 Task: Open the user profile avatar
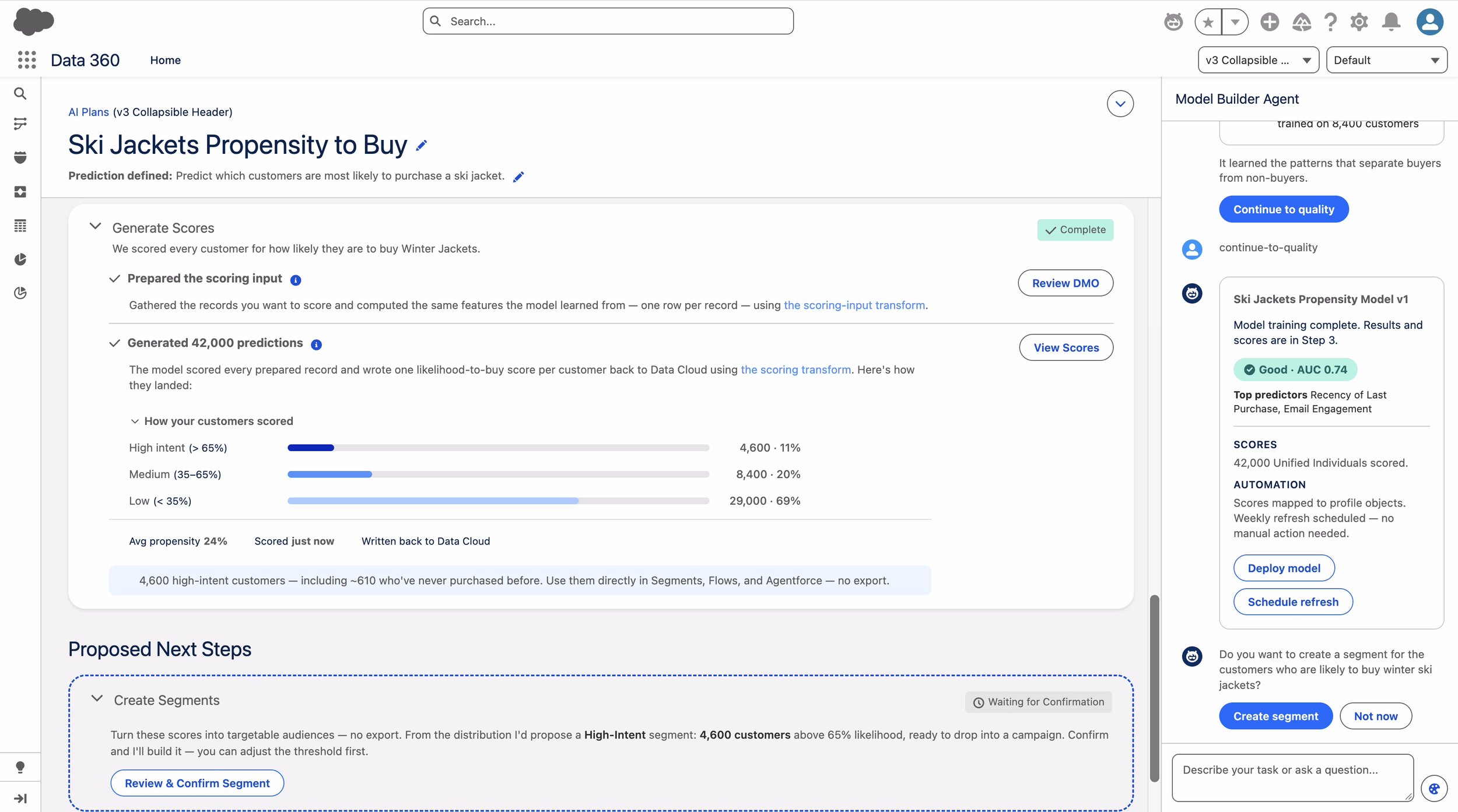pyautogui.click(x=1430, y=22)
